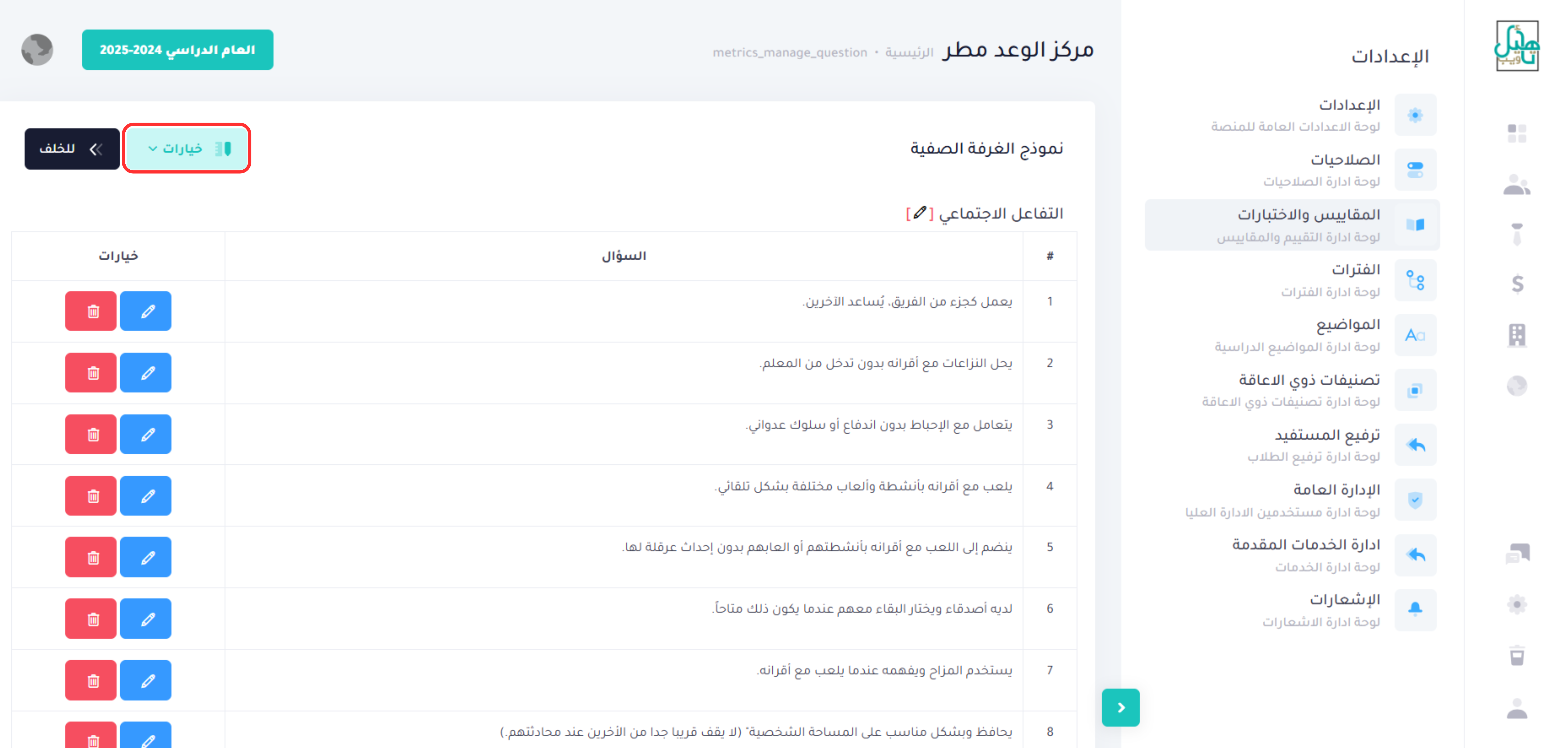Click the dashboard grid icon in the rail
The width and height of the screenshot is (1568, 748).
(x=1517, y=133)
